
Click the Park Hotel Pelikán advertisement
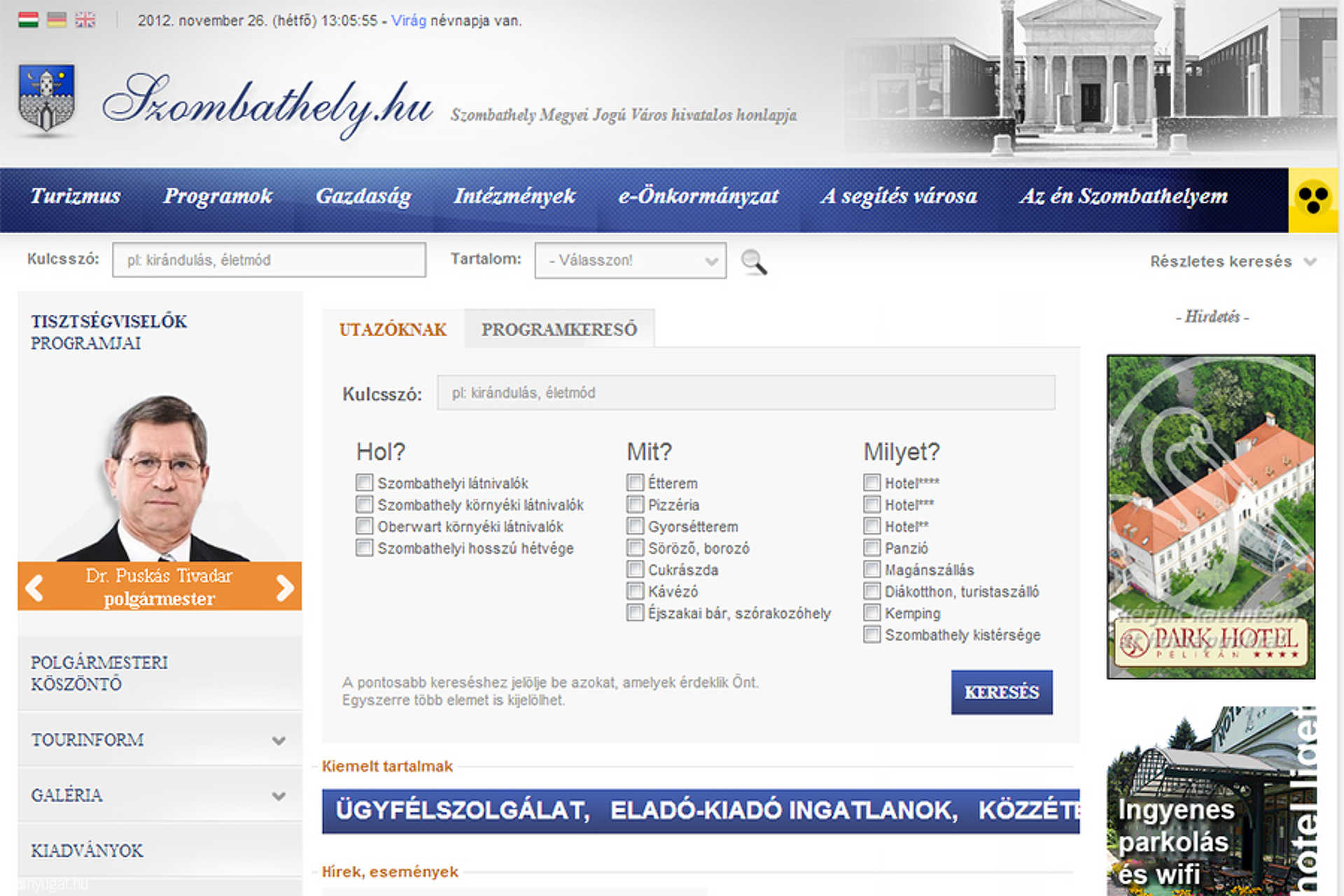coord(1211,517)
